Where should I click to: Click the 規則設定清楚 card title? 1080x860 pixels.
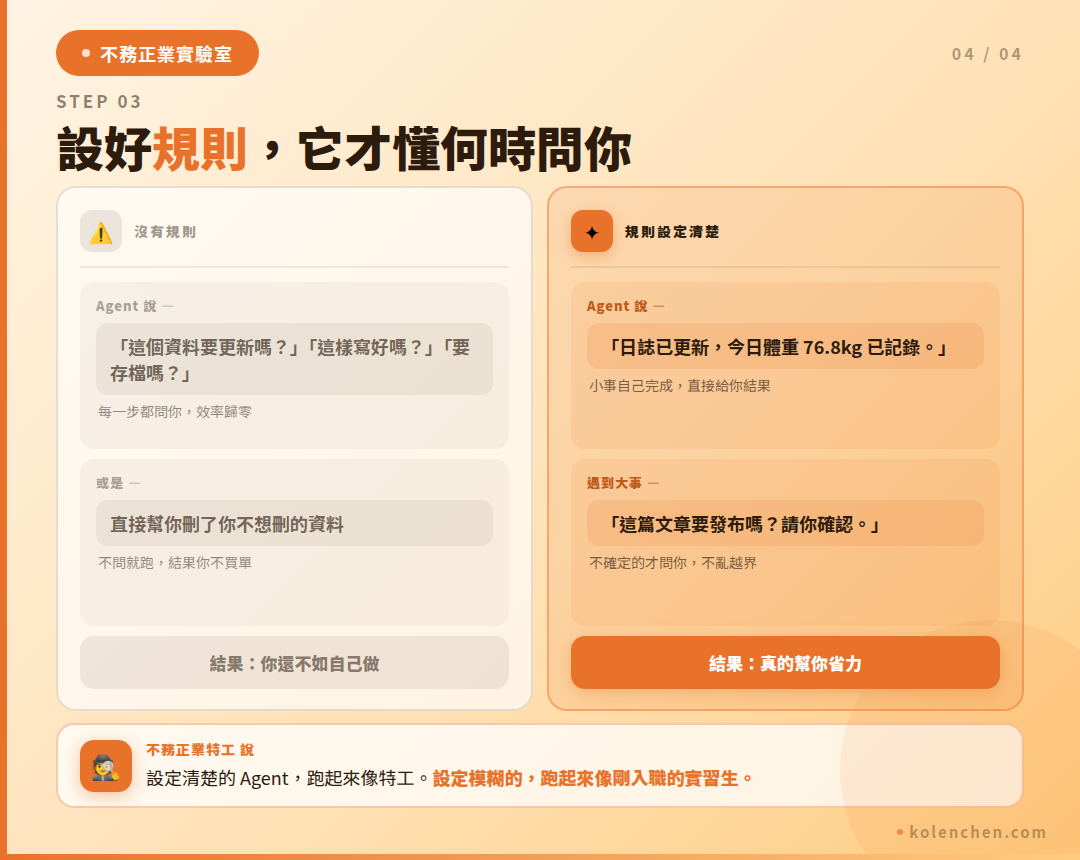click(x=672, y=232)
